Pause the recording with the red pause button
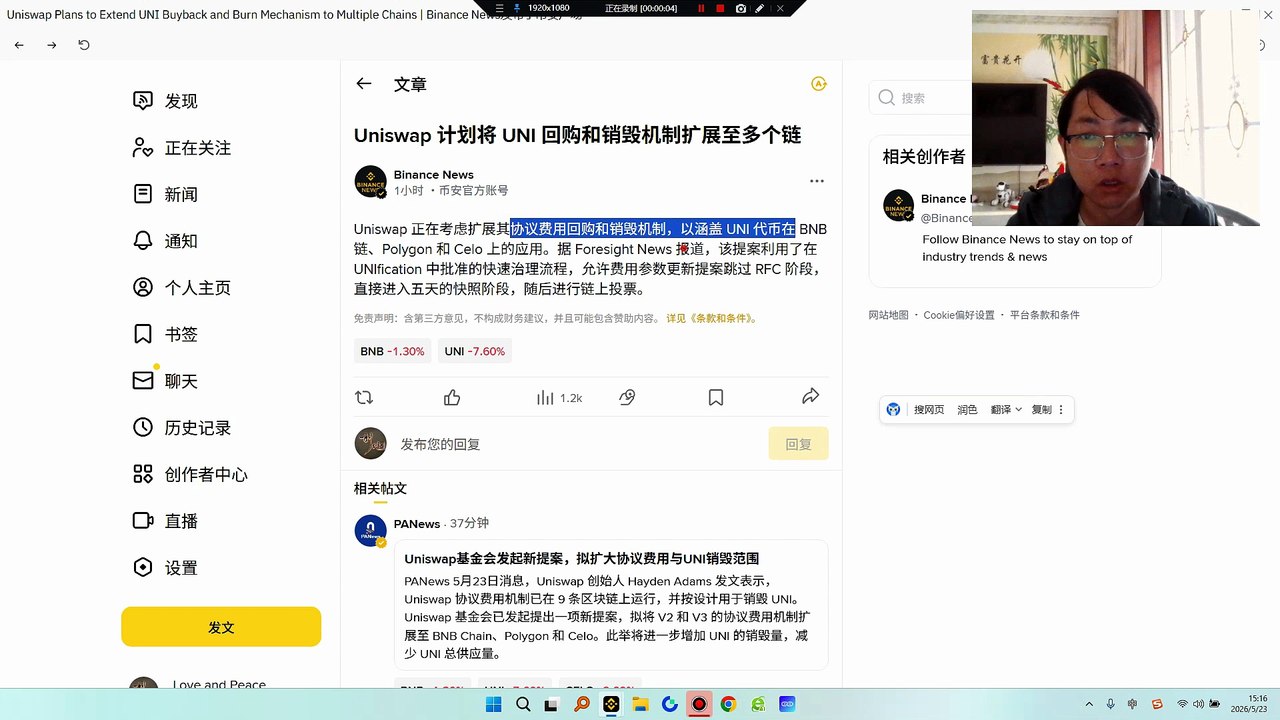 point(701,8)
